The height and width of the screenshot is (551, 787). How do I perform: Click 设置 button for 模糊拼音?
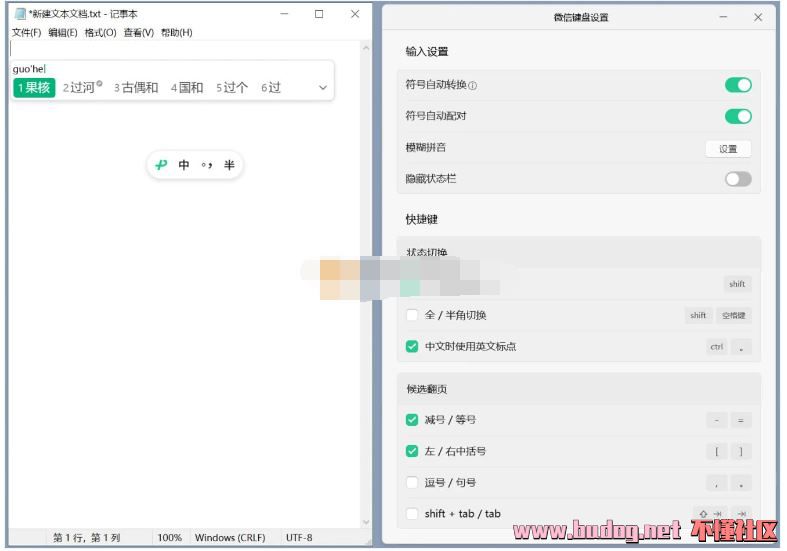tap(727, 148)
